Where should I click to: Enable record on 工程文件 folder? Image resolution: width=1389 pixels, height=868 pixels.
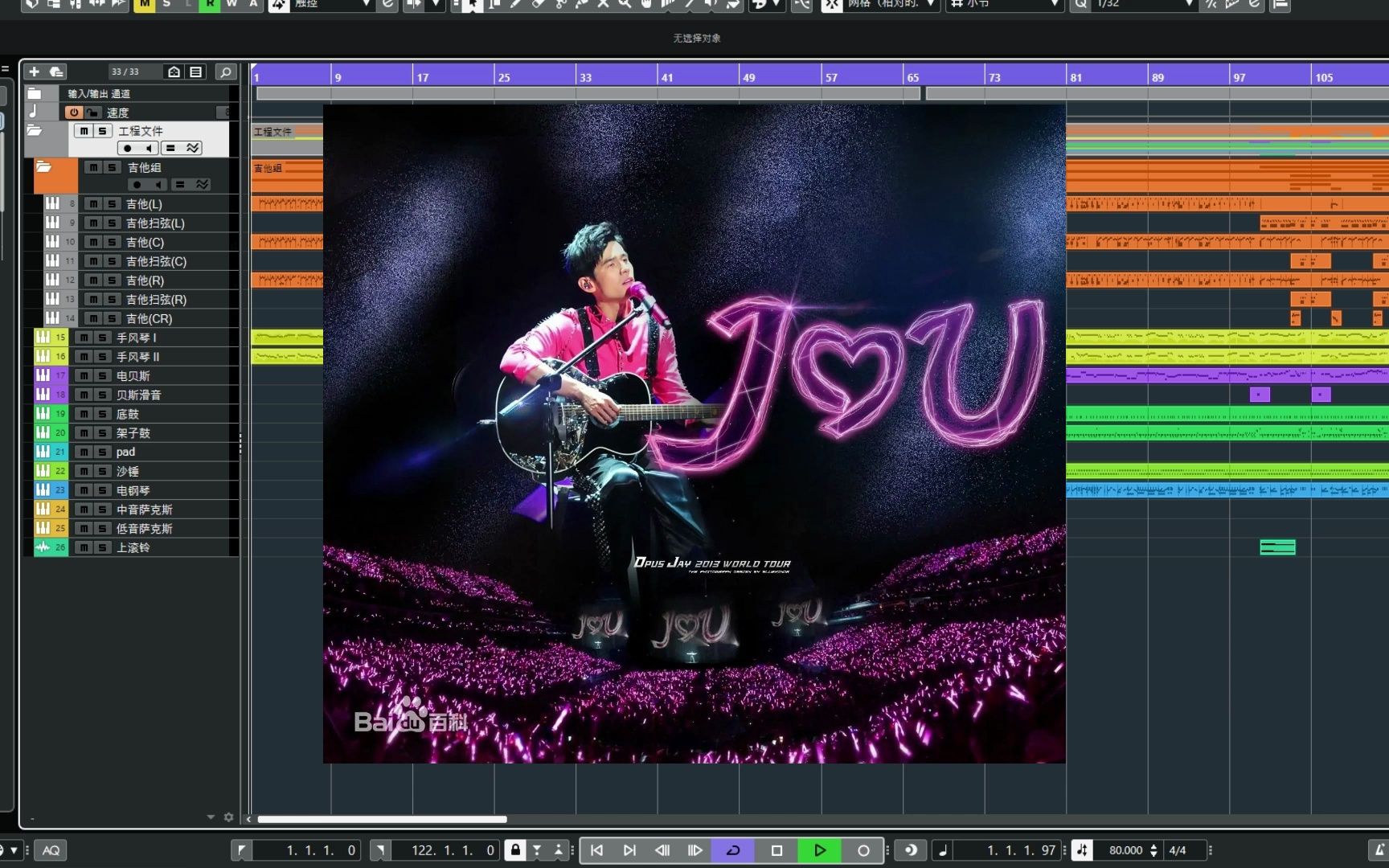coord(128,148)
